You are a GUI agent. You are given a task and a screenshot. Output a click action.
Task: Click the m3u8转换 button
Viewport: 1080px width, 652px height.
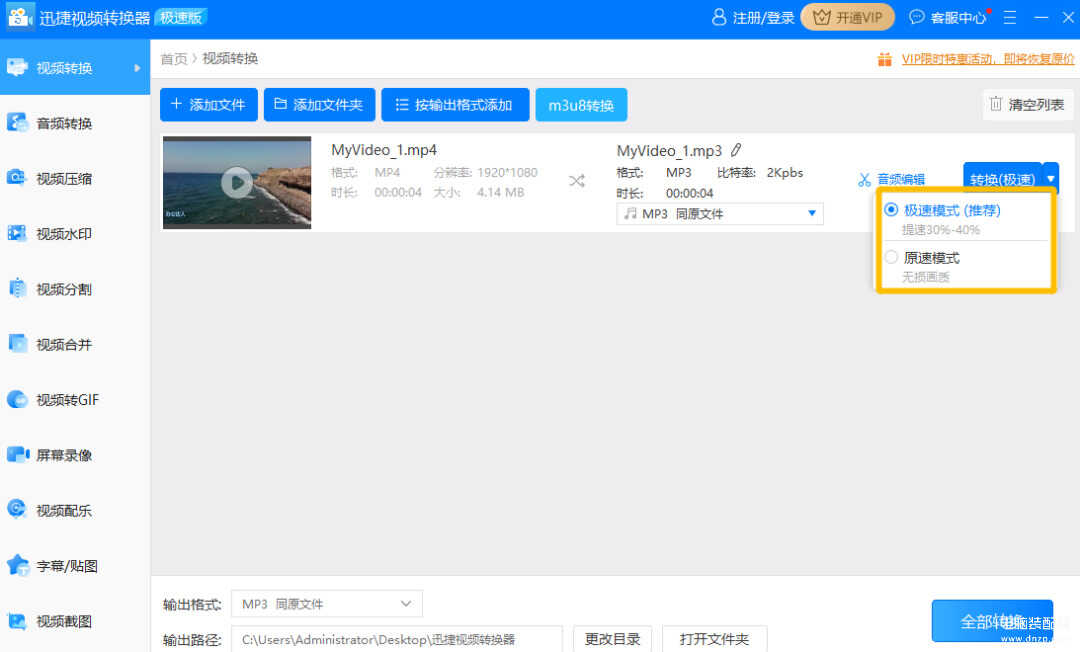(x=581, y=105)
